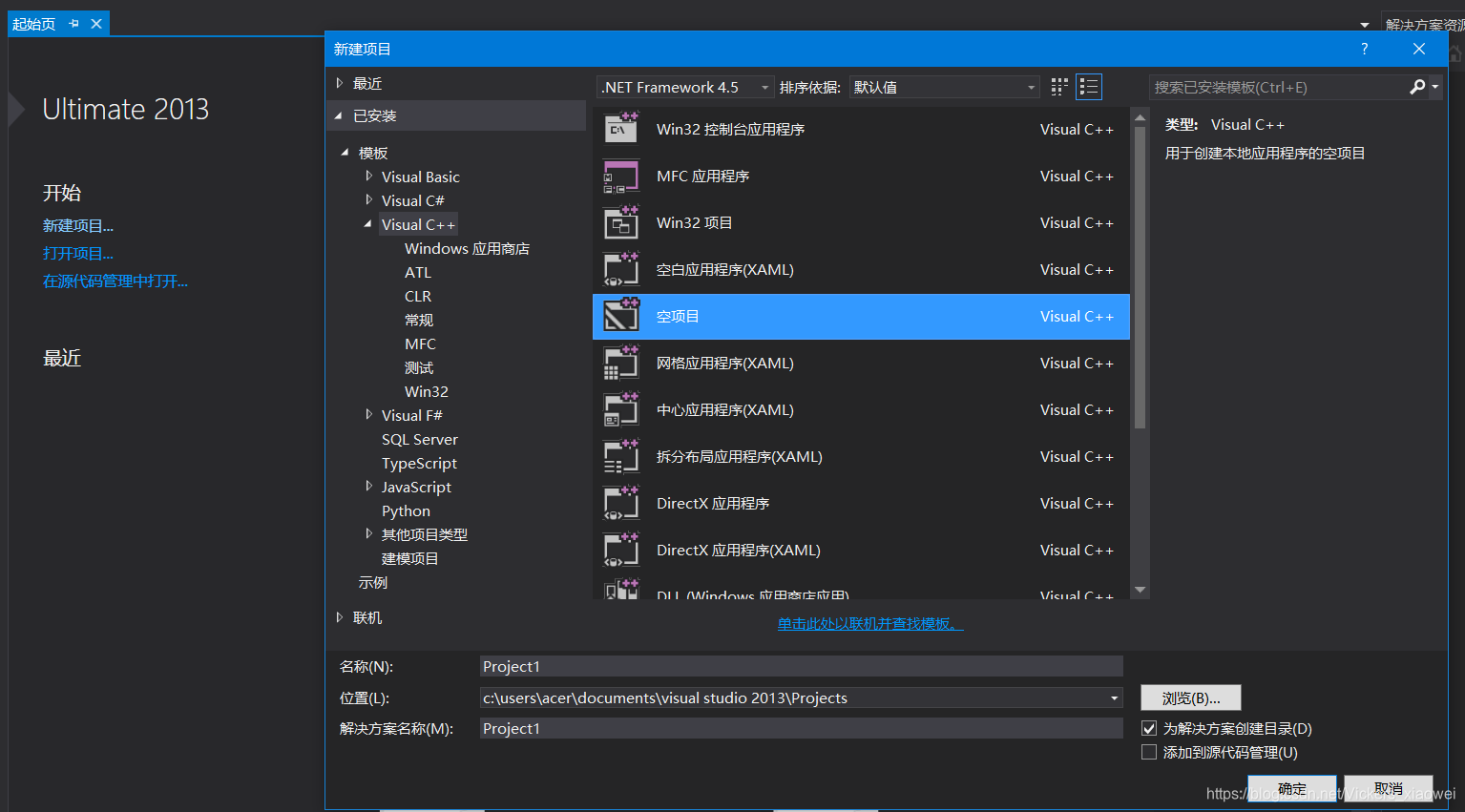
Task: Select the 中心应用程序(XAML) template icon
Action: click(x=621, y=409)
